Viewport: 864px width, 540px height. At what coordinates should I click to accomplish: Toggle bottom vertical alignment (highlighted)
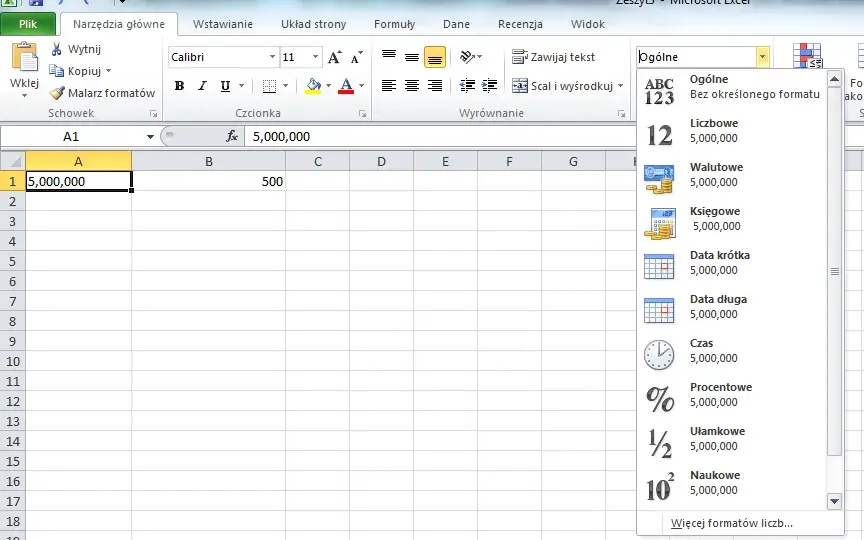click(435, 57)
